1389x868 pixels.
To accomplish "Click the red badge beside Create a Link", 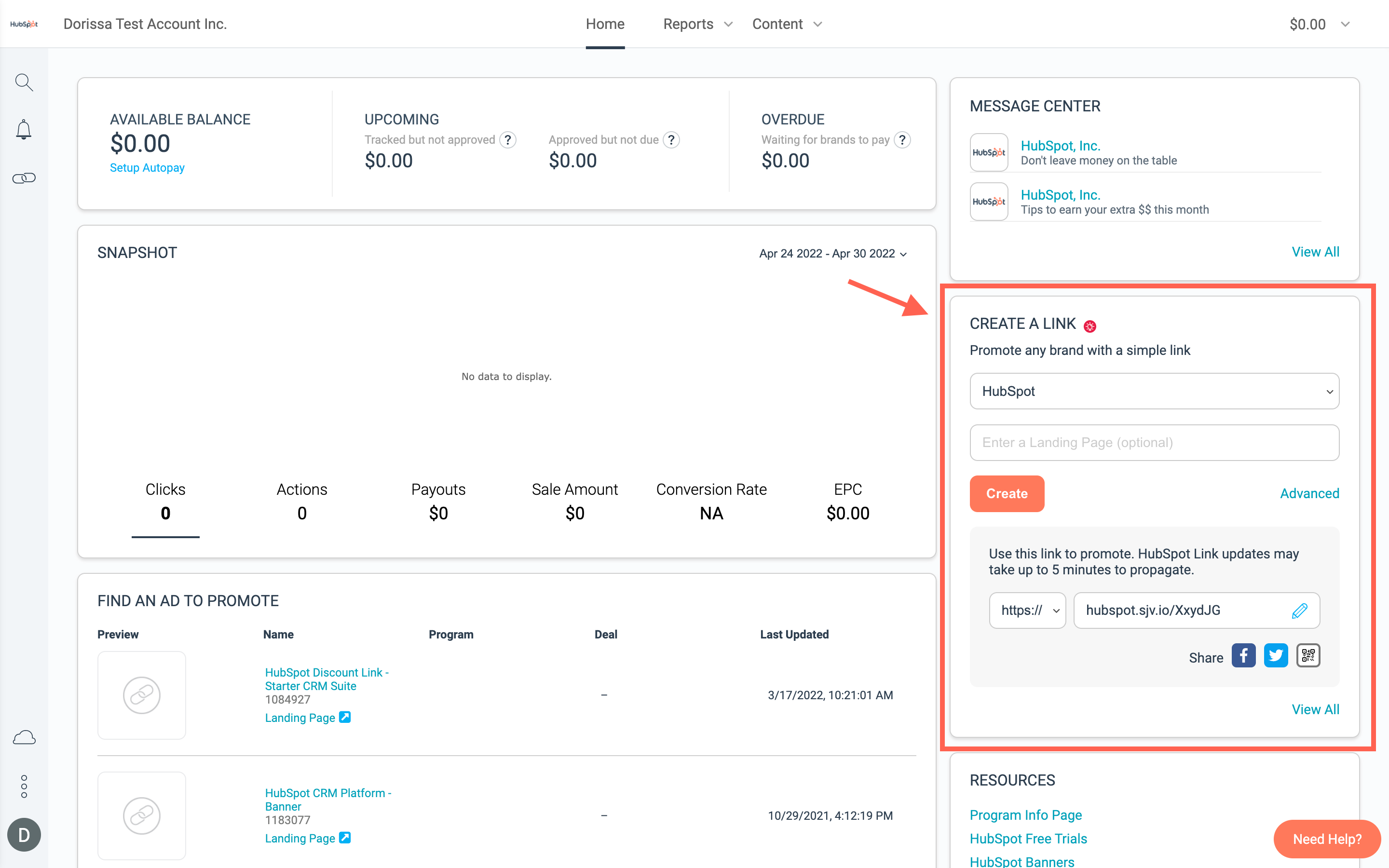I will coord(1090,326).
